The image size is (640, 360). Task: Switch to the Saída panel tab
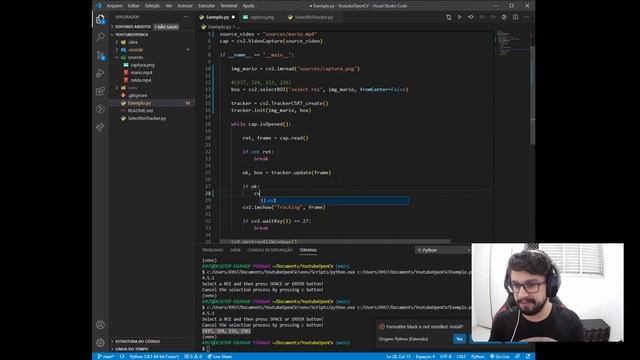pos(235,250)
